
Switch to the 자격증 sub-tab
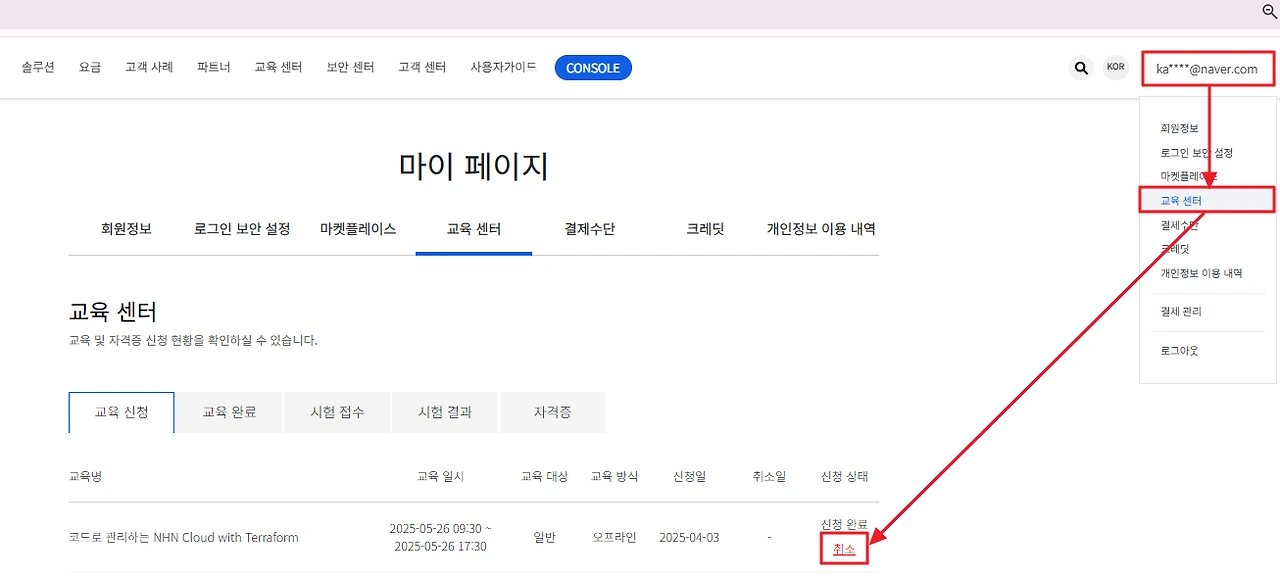coord(553,412)
